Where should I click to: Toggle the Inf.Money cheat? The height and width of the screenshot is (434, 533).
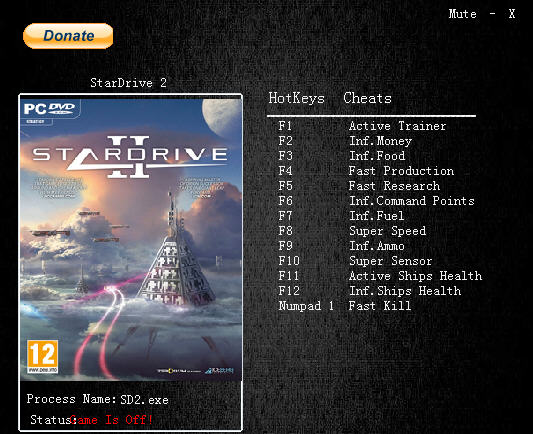pos(380,141)
